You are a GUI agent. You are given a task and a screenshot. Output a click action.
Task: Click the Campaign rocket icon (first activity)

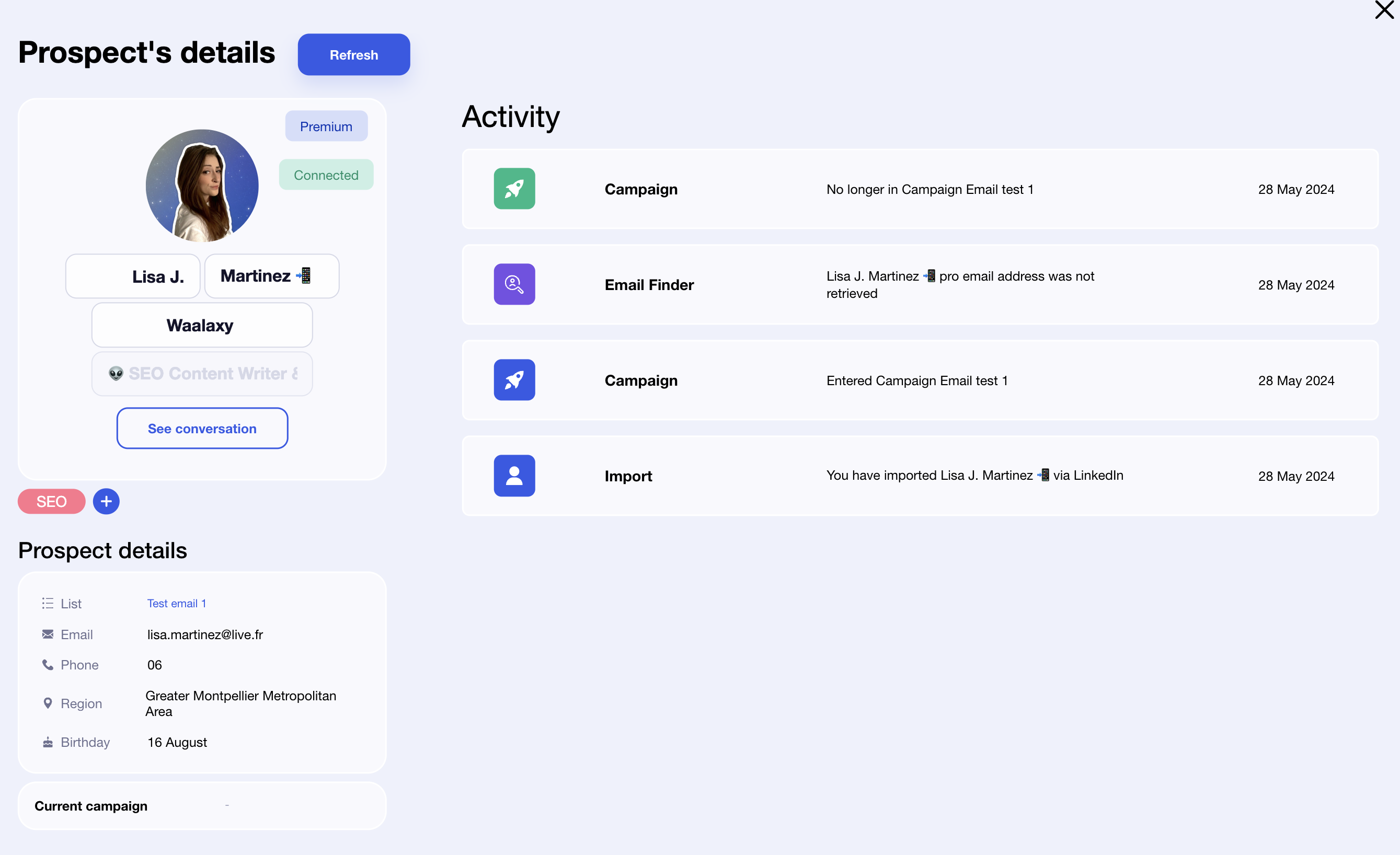point(515,188)
